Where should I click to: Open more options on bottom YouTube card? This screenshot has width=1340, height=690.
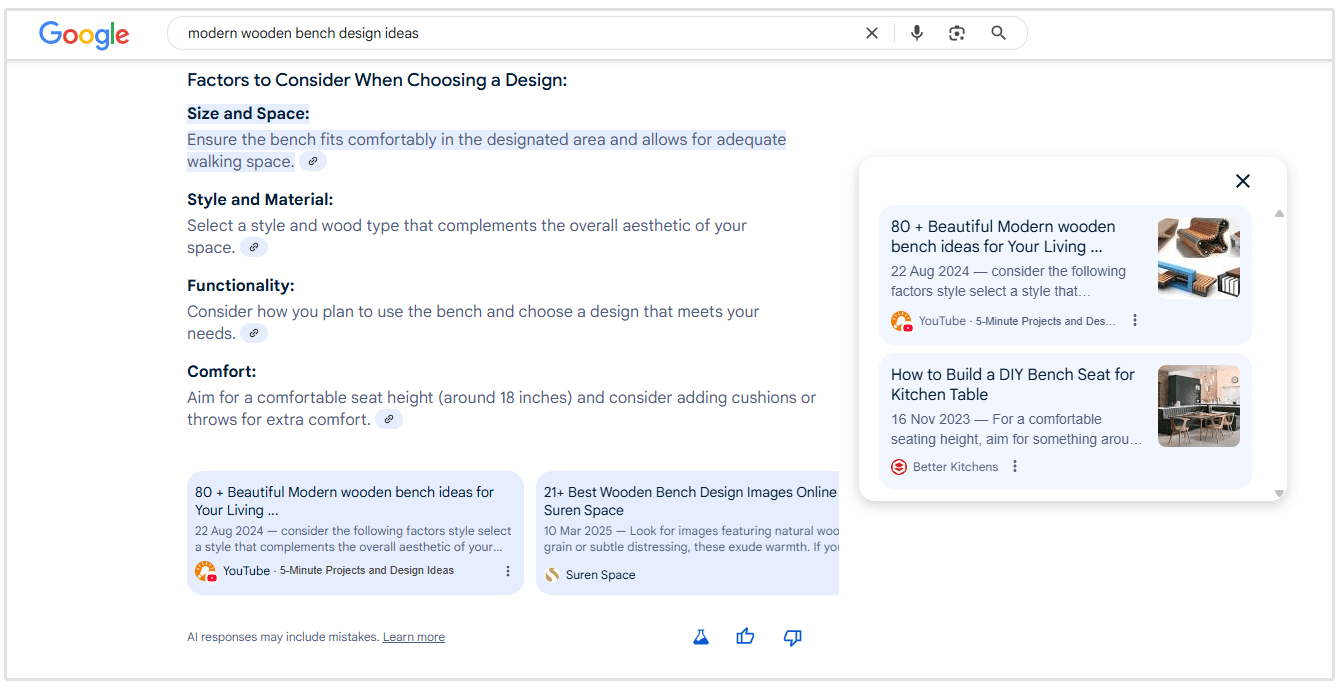click(x=508, y=571)
